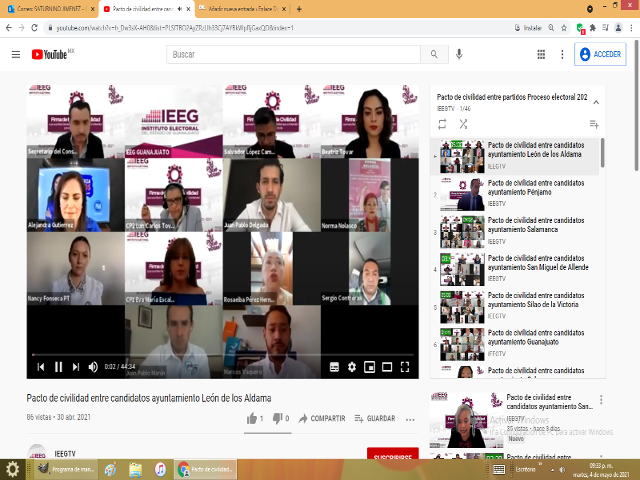Open video settings gear in player
The height and width of the screenshot is (480, 640).
[351, 367]
